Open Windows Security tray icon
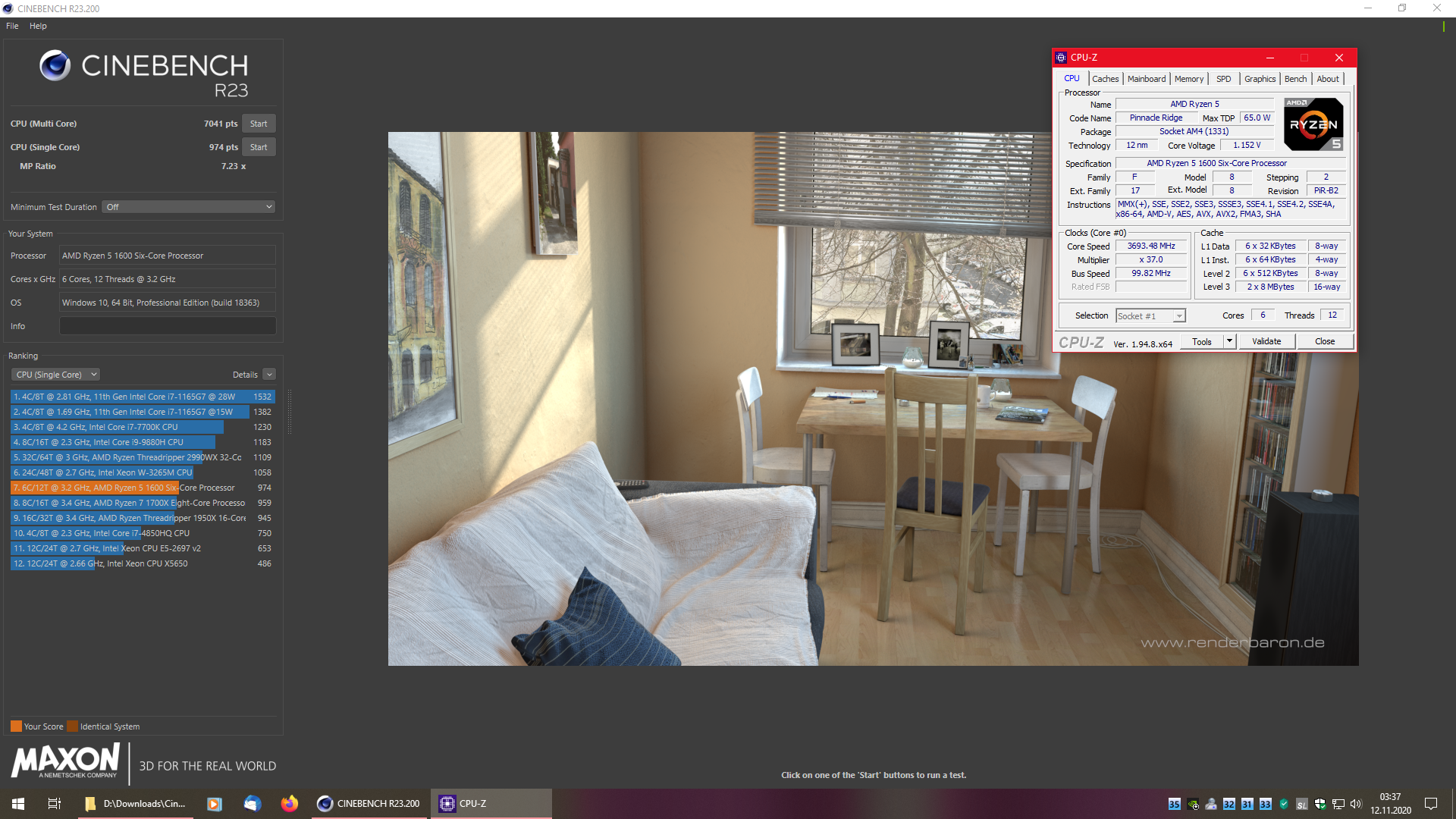 [x=1320, y=805]
